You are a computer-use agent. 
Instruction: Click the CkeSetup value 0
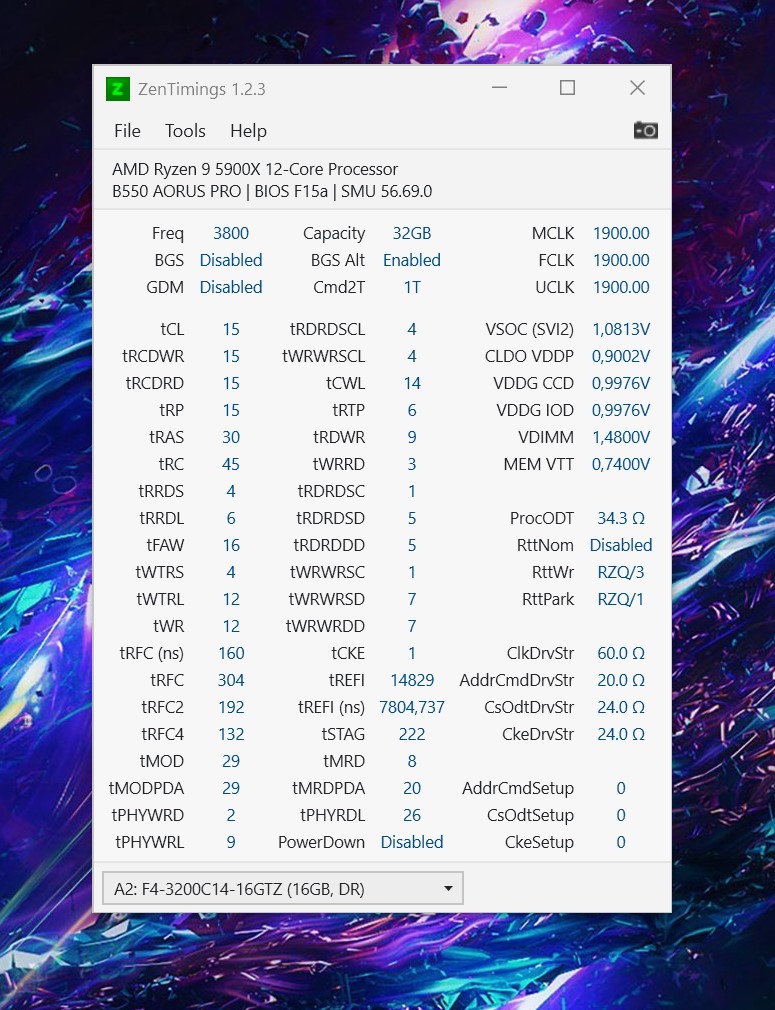pyautogui.click(x=621, y=843)
